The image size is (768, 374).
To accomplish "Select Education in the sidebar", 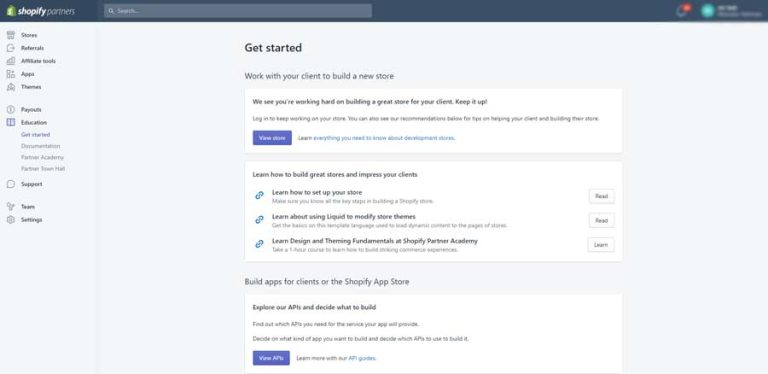I will (x=34, y=122).
